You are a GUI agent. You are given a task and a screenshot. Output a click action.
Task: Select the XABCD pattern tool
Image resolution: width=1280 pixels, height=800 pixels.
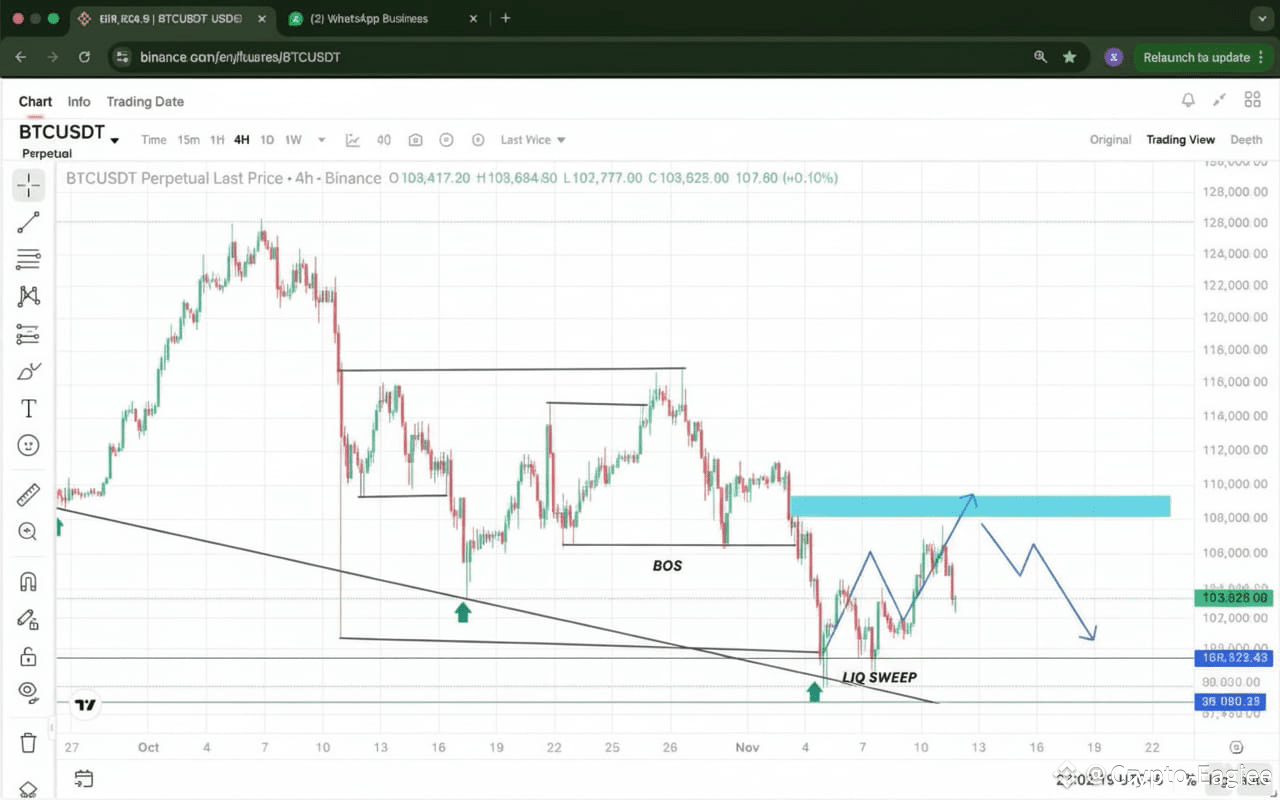[x=28, y=296]
